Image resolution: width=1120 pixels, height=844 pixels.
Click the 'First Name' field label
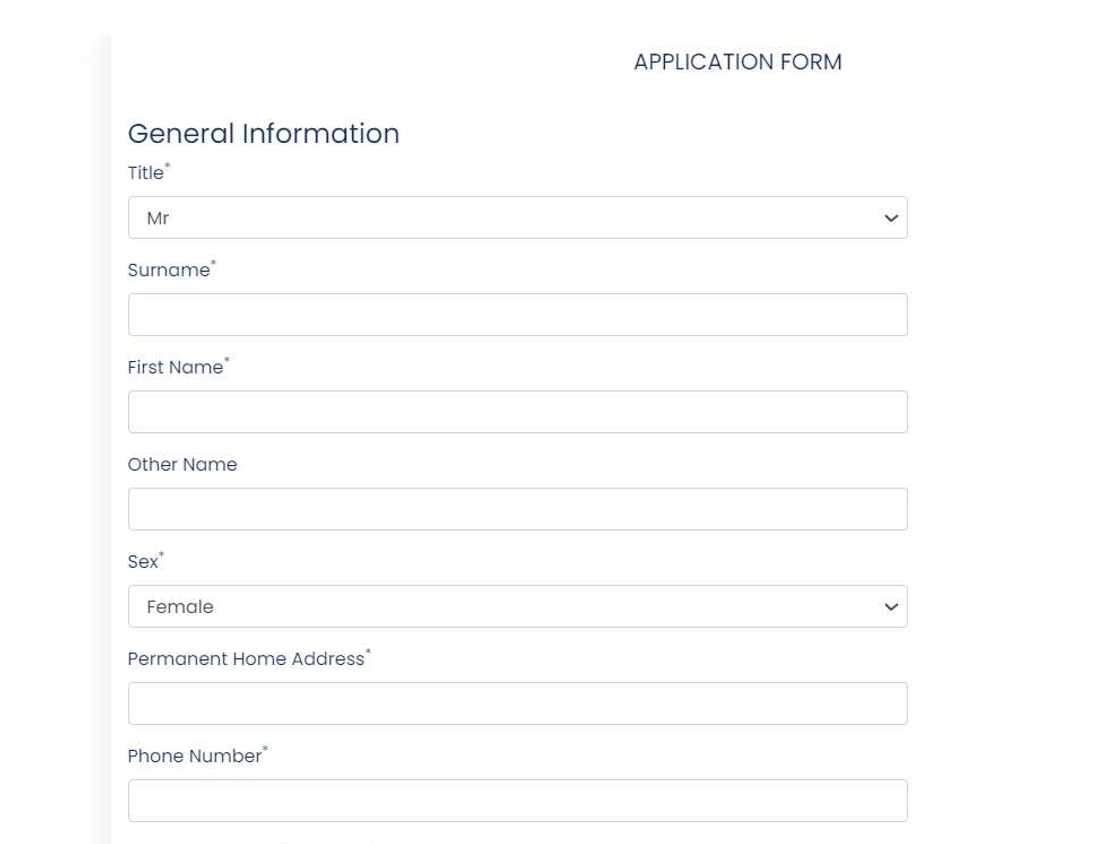pos(175,367)
